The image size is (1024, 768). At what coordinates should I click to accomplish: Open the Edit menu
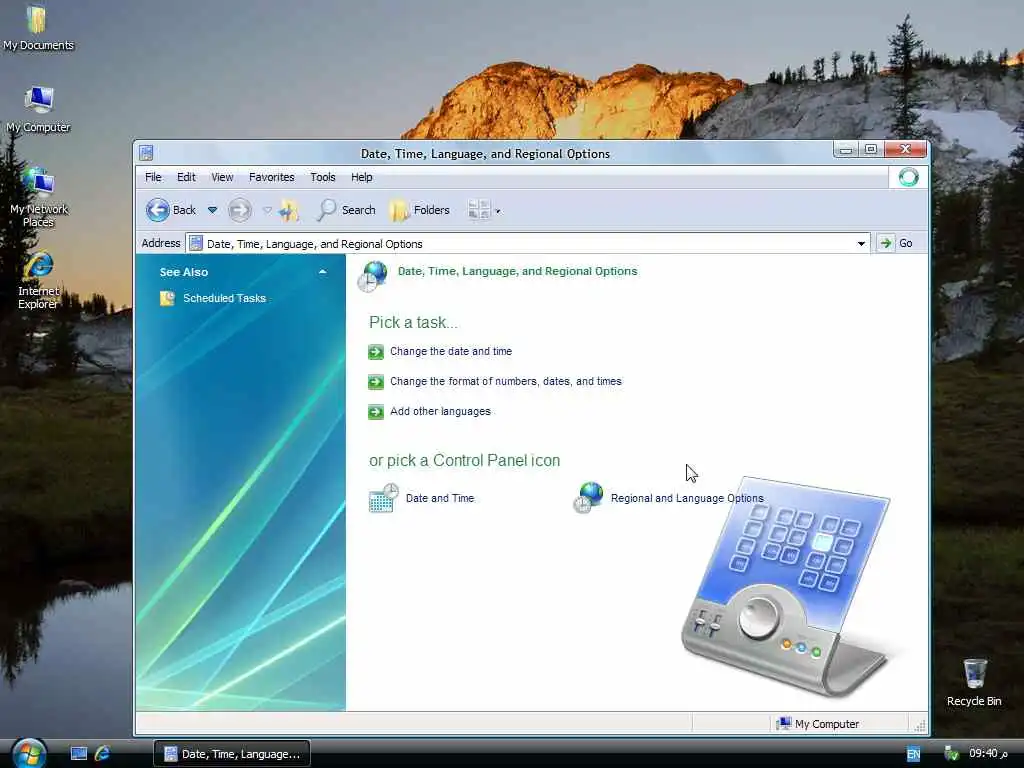(186, 177)
